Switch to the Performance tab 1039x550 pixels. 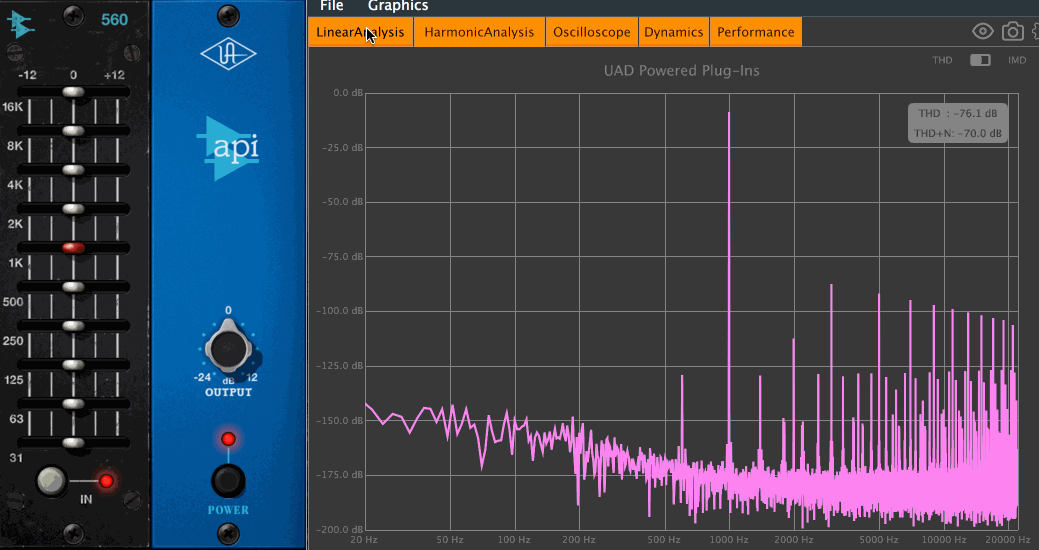[755, 32]
